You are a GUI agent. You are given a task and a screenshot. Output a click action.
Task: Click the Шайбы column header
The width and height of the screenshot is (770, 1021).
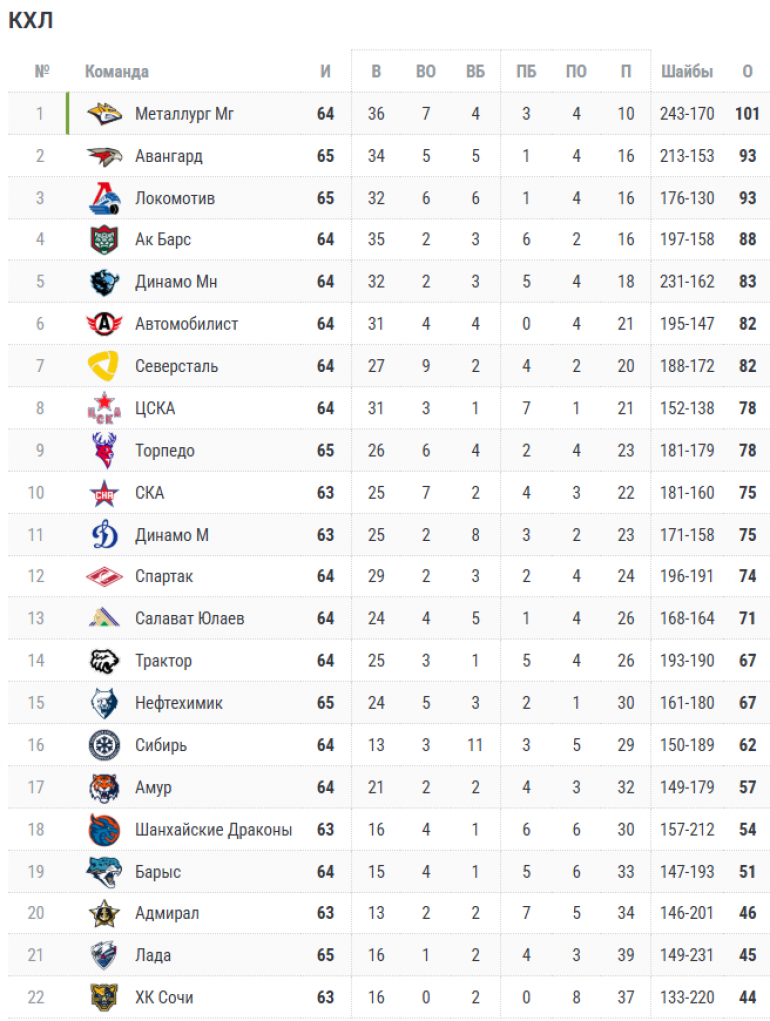click(x=687, y=72)
